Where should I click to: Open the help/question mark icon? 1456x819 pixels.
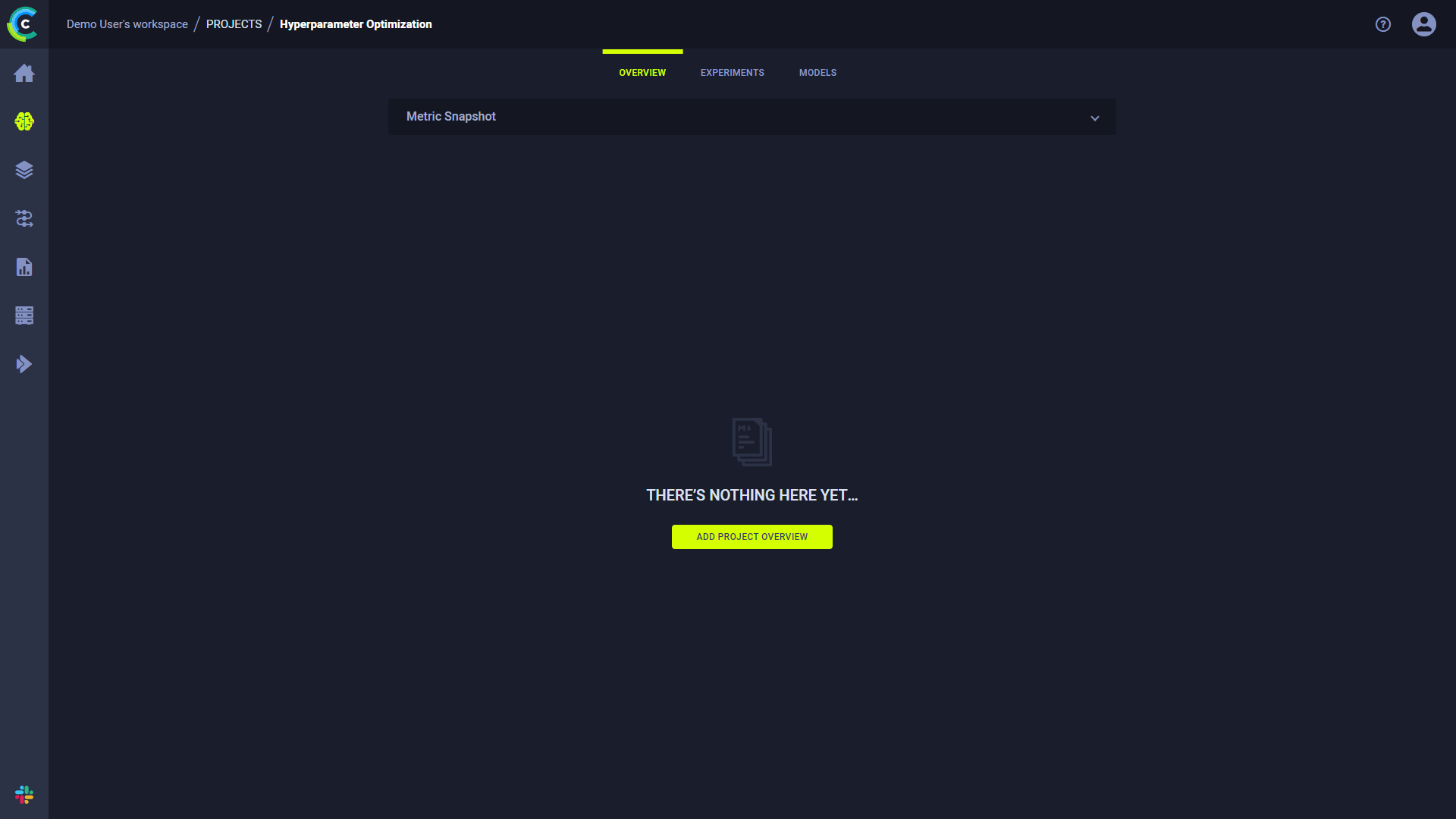tap(1383, 24)
